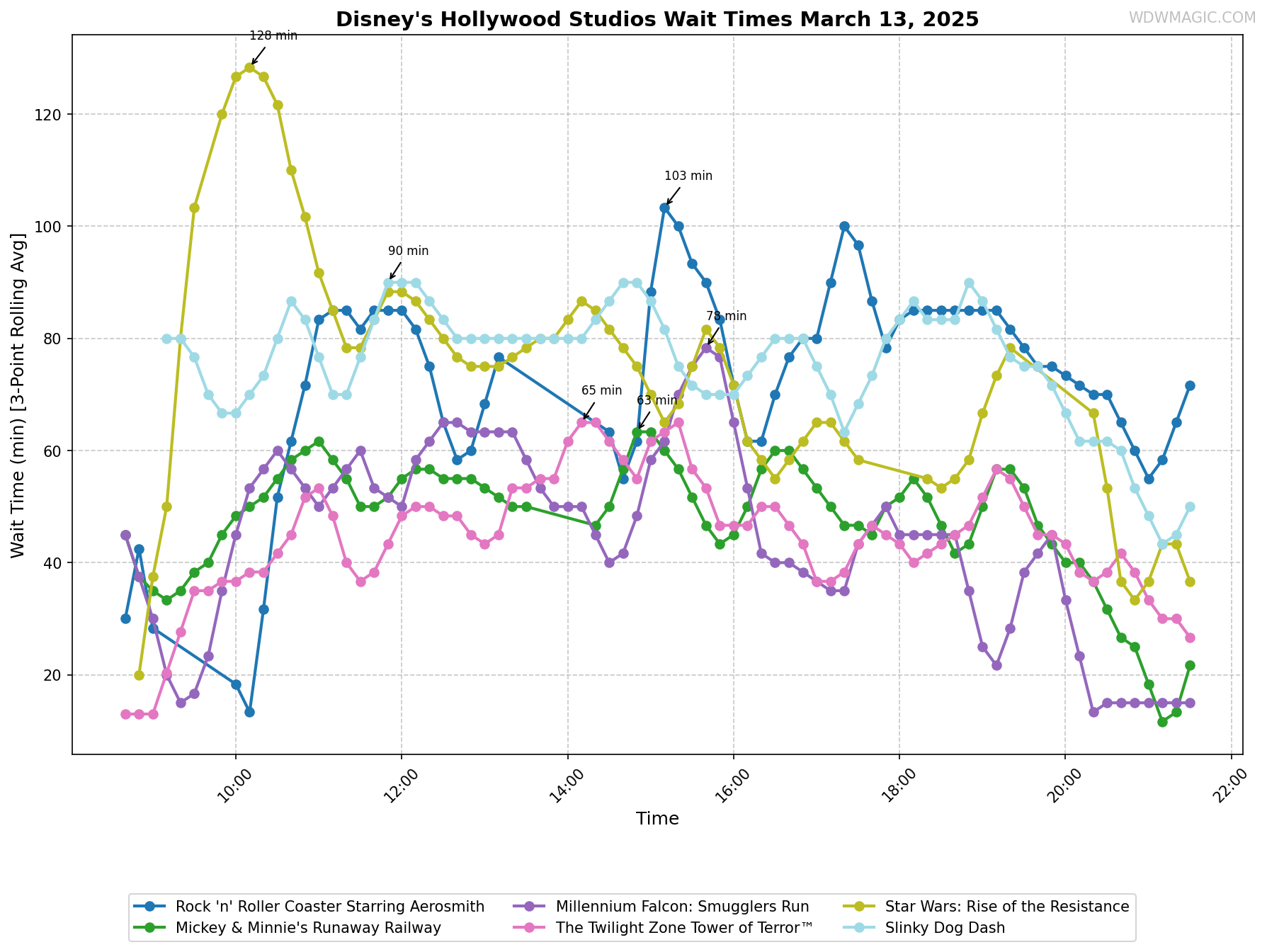This screenshot has height=952, width=1267.
Task: Click green line swatch for Runaway Railway
Action: pyautogui.click(x=149, y=928)
